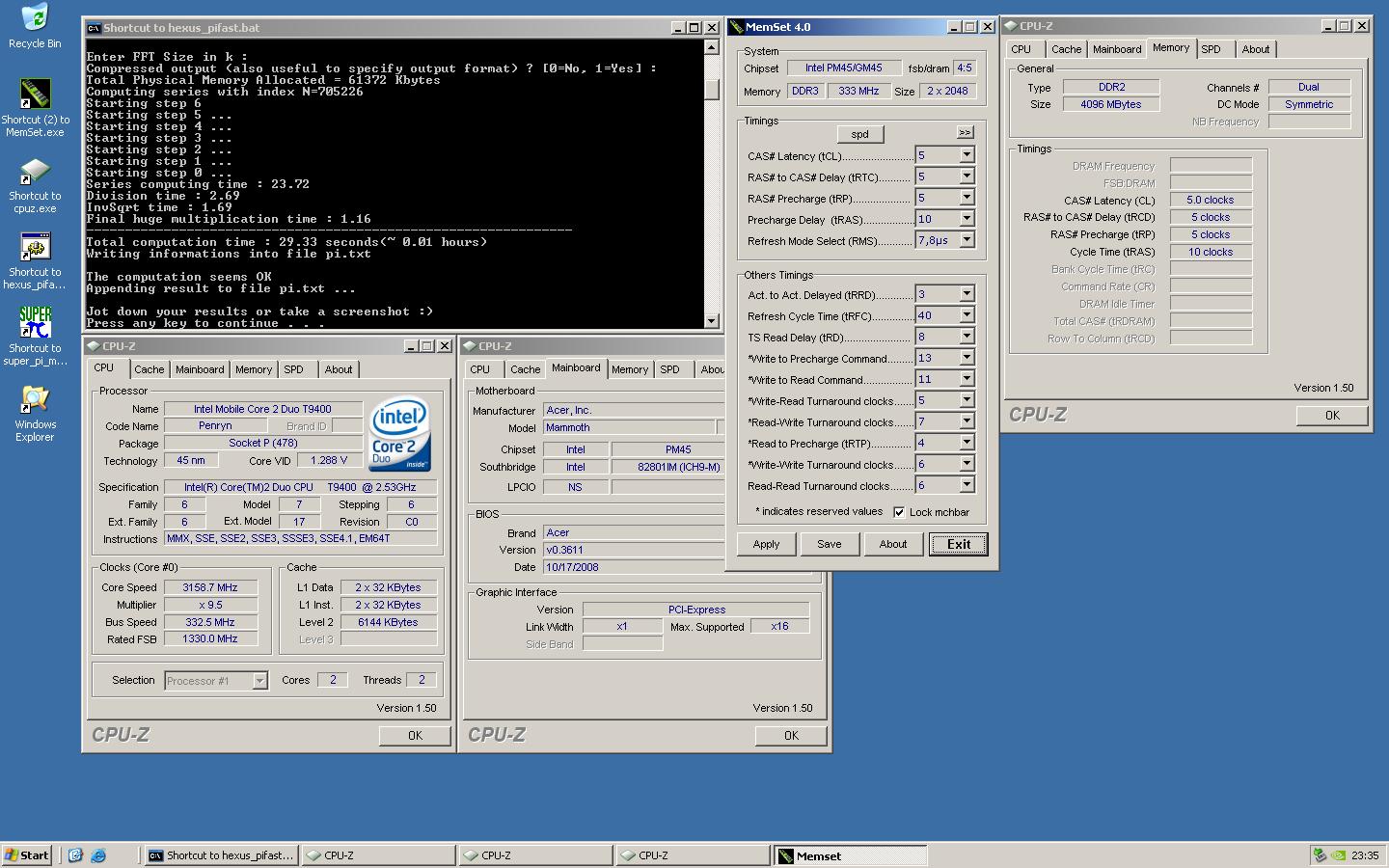Expand the RAS# Precharge (tRP) dropdown
The width and height of the screenshot is (1389, 868).
coord(966,198)
